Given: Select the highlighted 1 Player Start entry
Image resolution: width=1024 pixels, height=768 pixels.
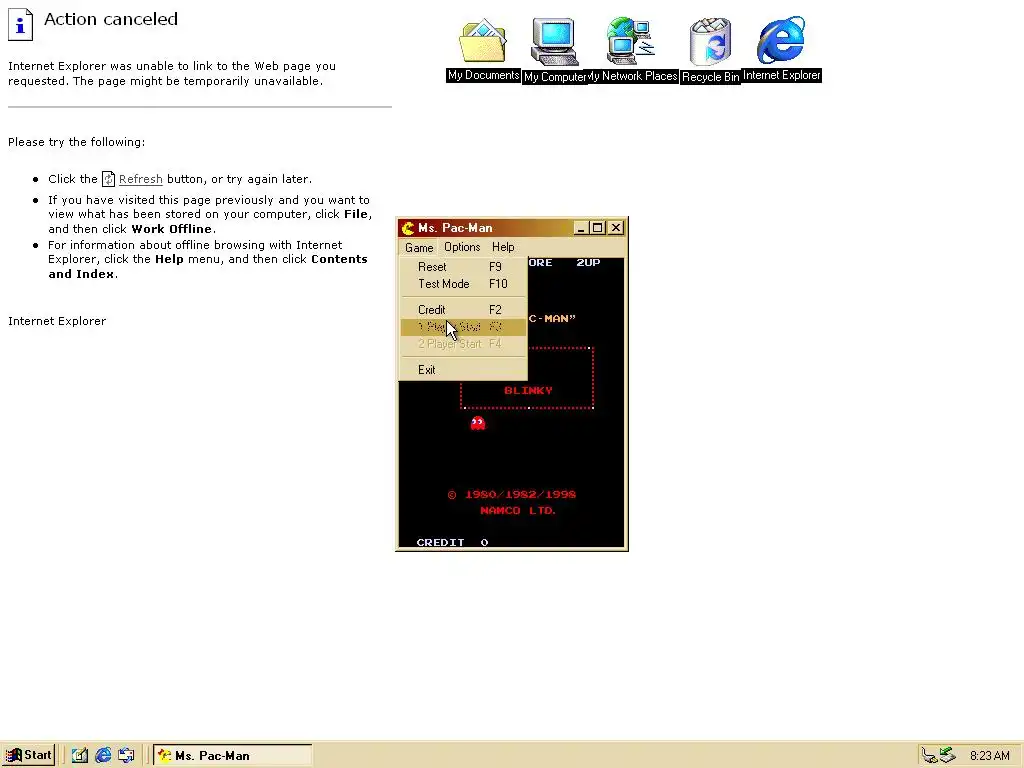Looking at the screenshot, I should click(463, 327).
